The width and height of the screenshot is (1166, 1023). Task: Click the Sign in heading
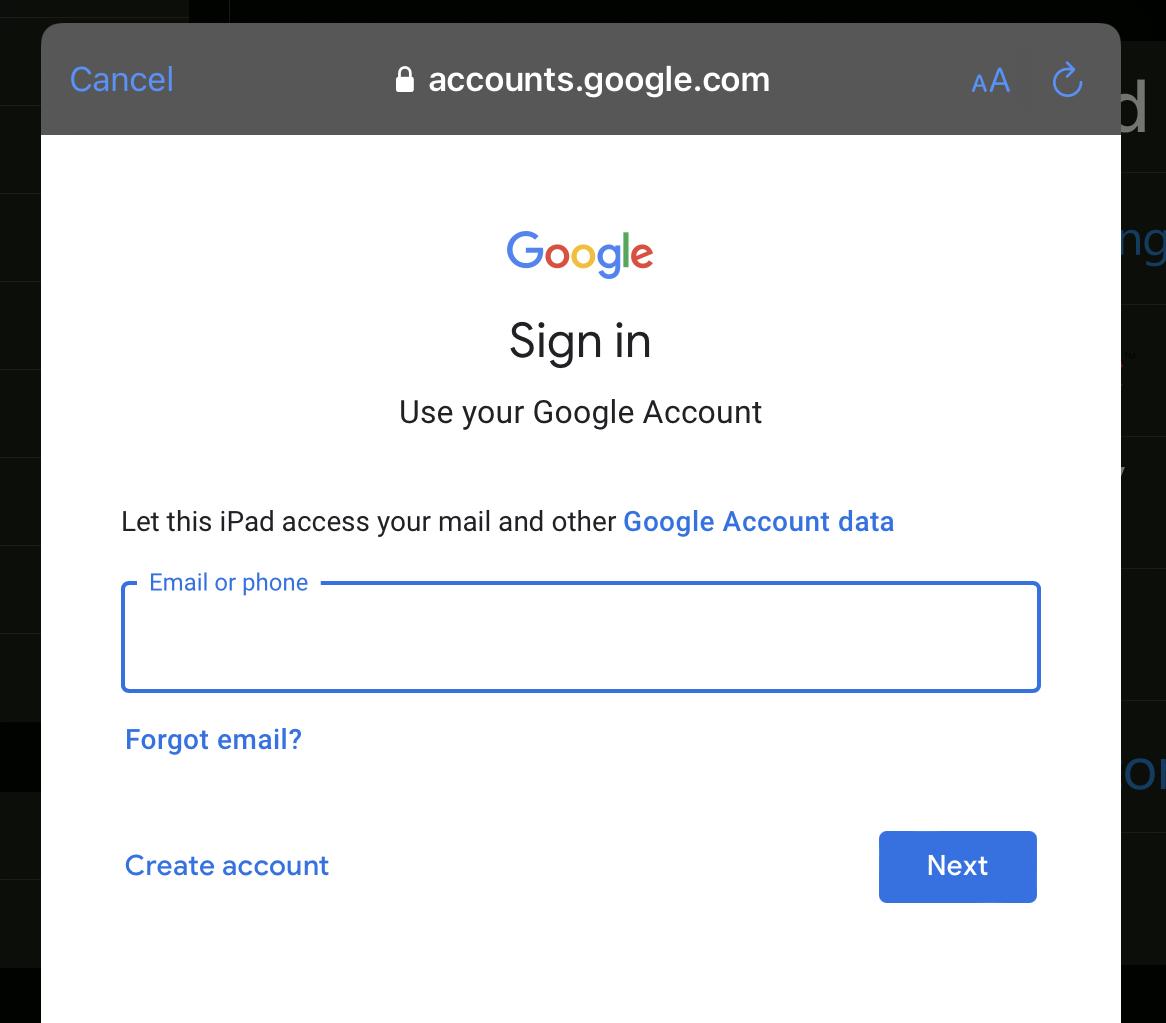click(580, 341)
